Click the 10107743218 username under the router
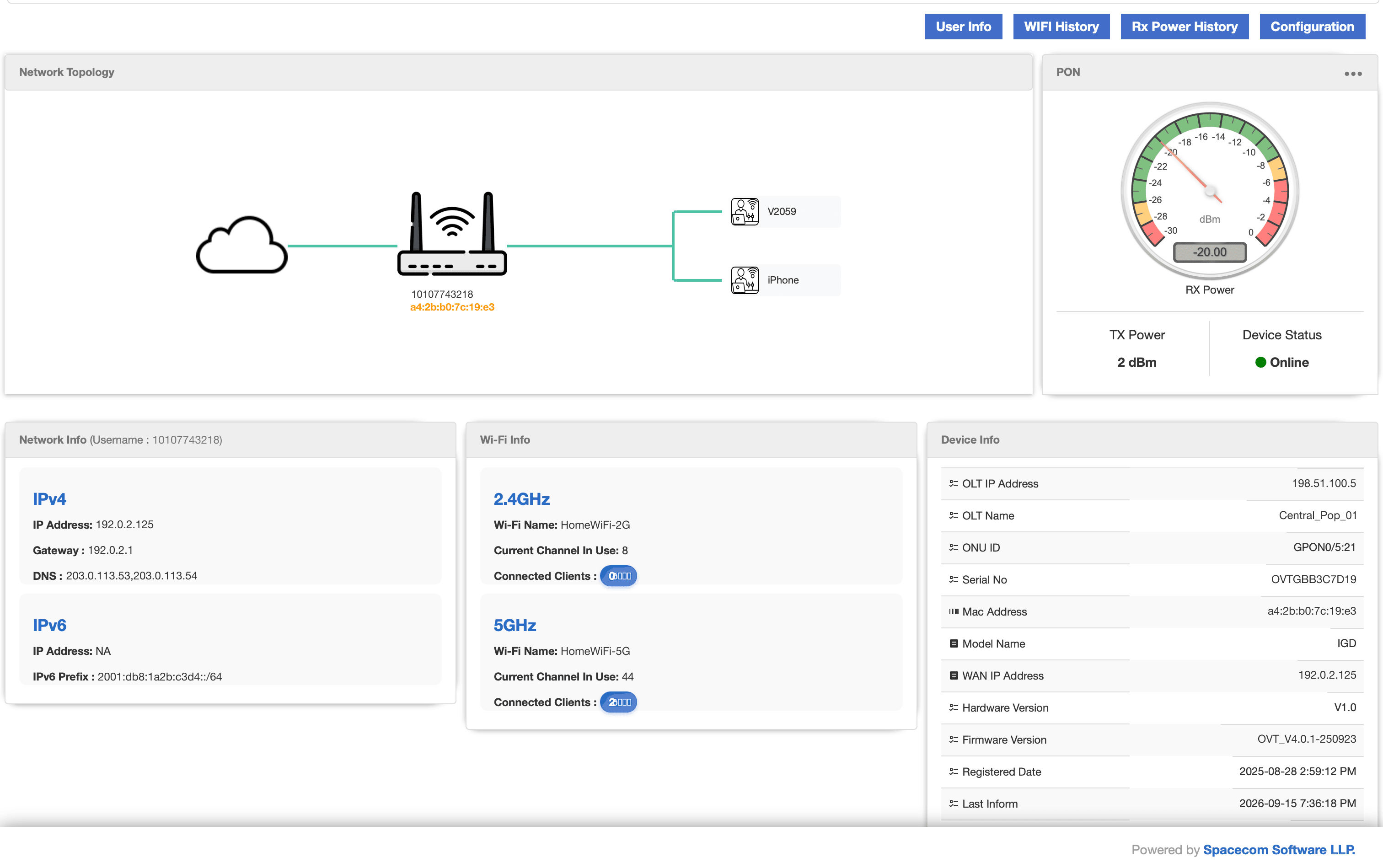This screenshot has height=868, width=1383. (441, 294)
